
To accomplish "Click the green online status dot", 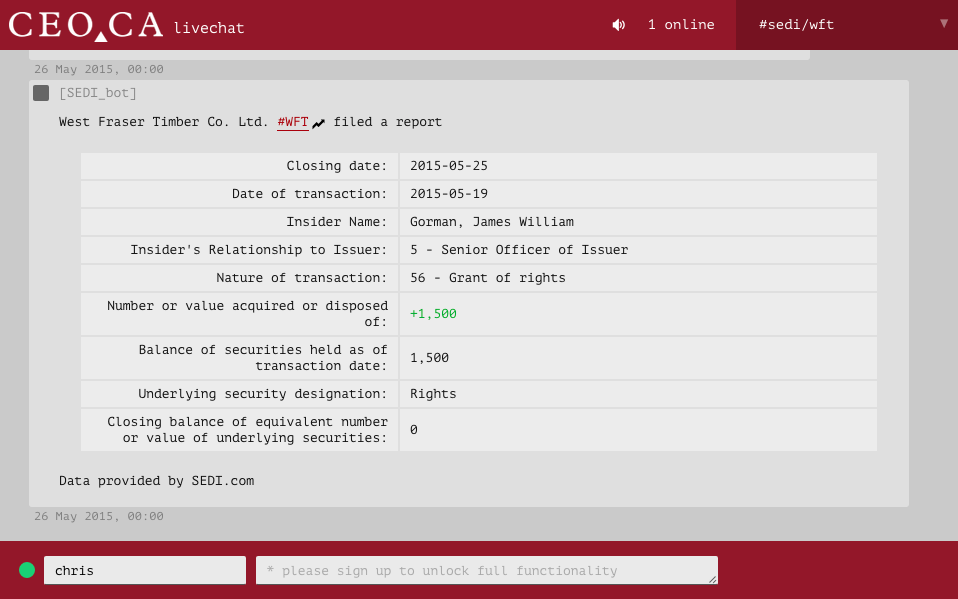I will pos(27,570).
